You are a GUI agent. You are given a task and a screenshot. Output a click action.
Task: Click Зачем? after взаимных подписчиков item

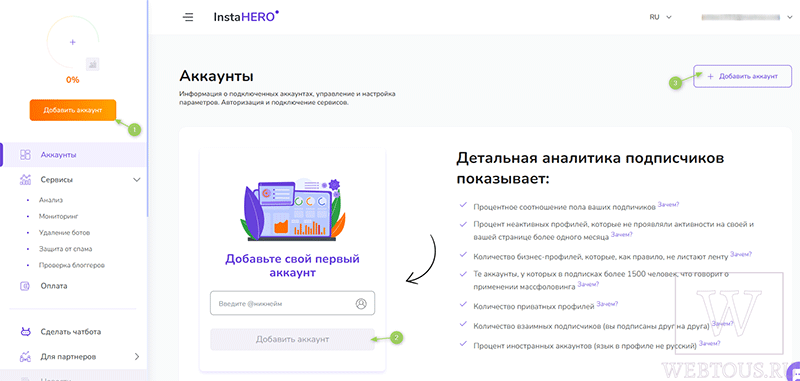point(722,323)
